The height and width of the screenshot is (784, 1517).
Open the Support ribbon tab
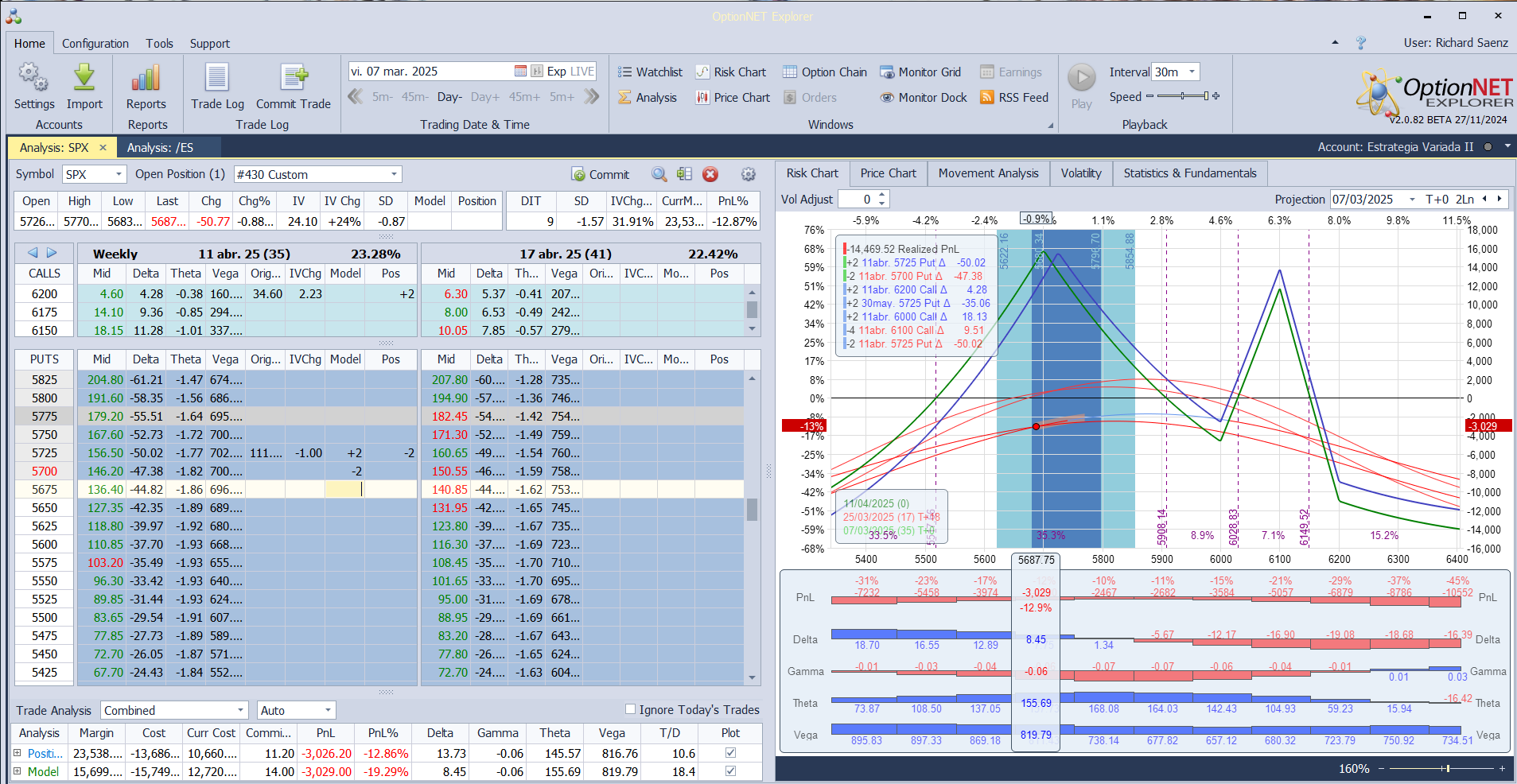coord(210,44)
